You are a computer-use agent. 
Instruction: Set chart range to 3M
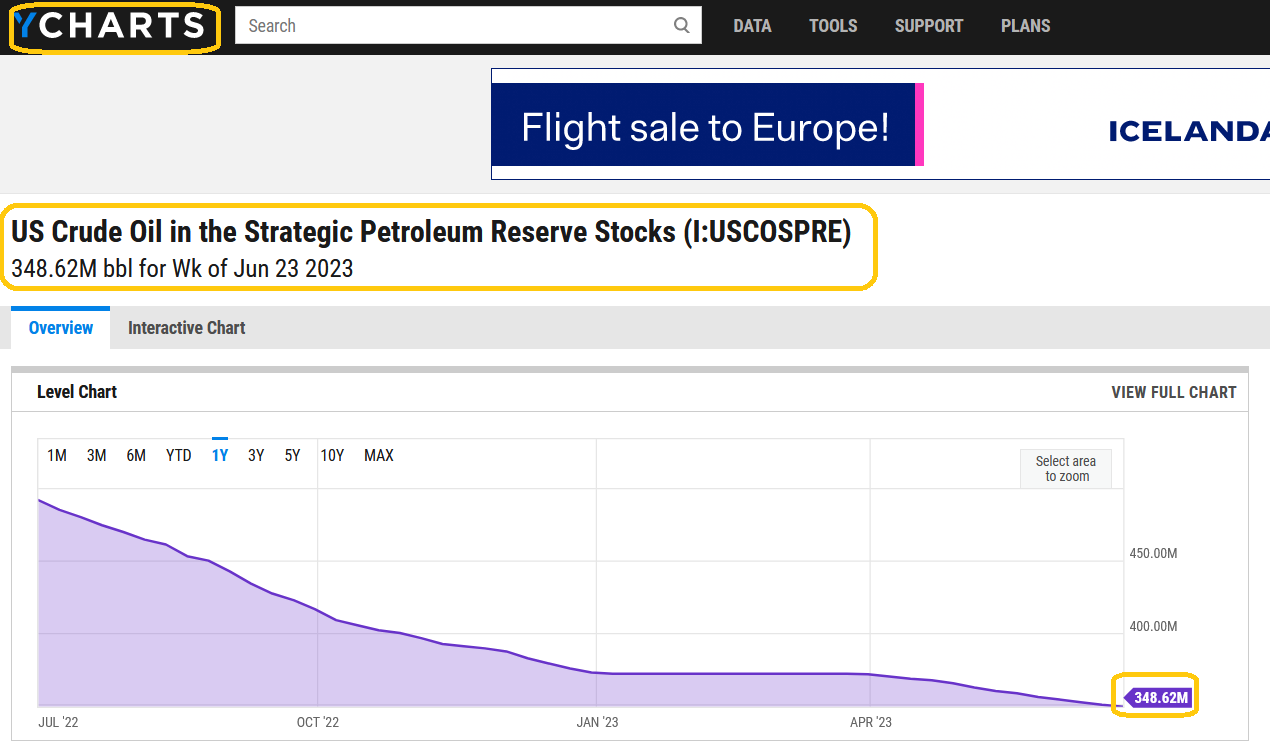96,456
